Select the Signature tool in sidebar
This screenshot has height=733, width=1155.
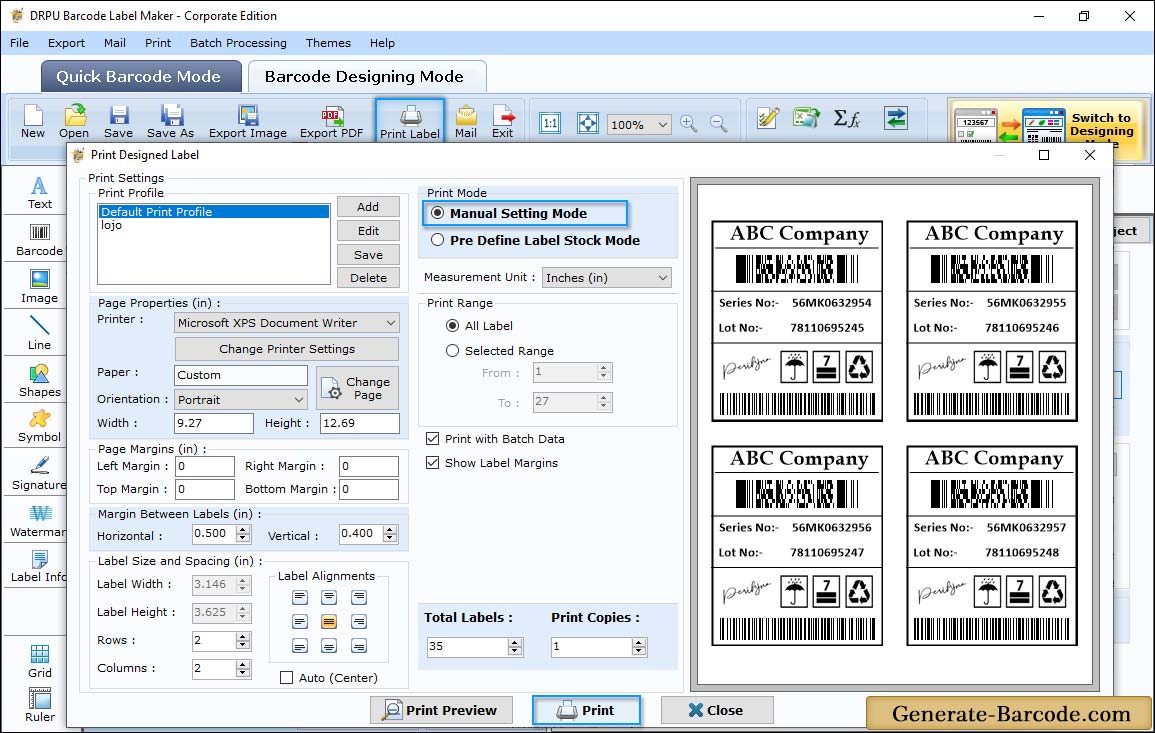pyautogui.click(x=40, y=474)
